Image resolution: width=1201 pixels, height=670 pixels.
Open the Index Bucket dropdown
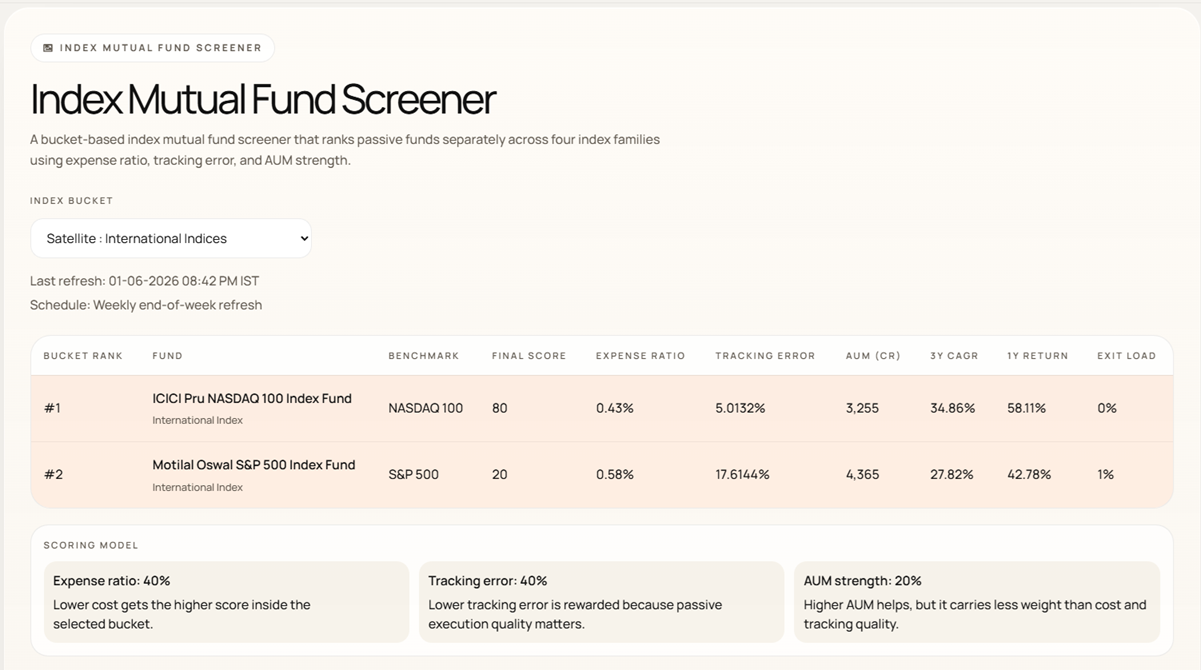(x=171, y=239)
